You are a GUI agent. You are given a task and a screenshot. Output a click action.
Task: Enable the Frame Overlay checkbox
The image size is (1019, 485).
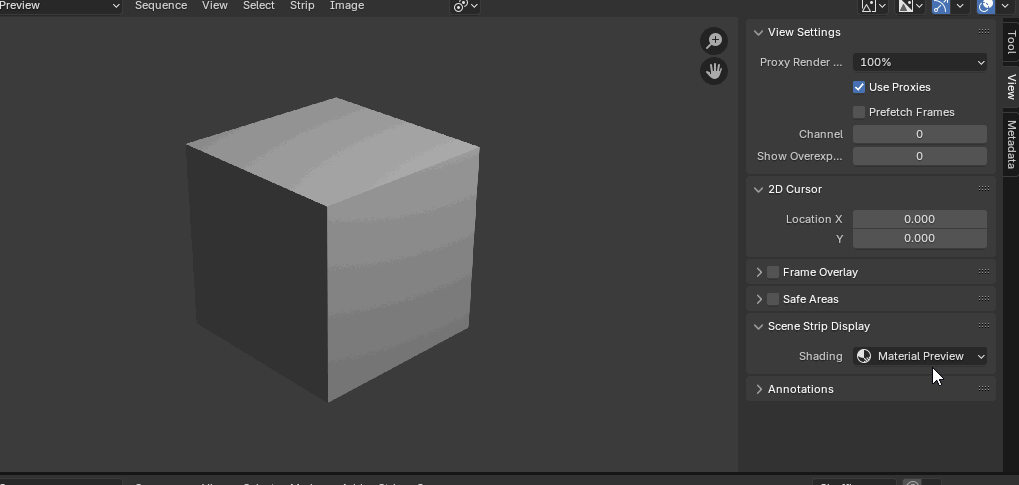(773, 272)
